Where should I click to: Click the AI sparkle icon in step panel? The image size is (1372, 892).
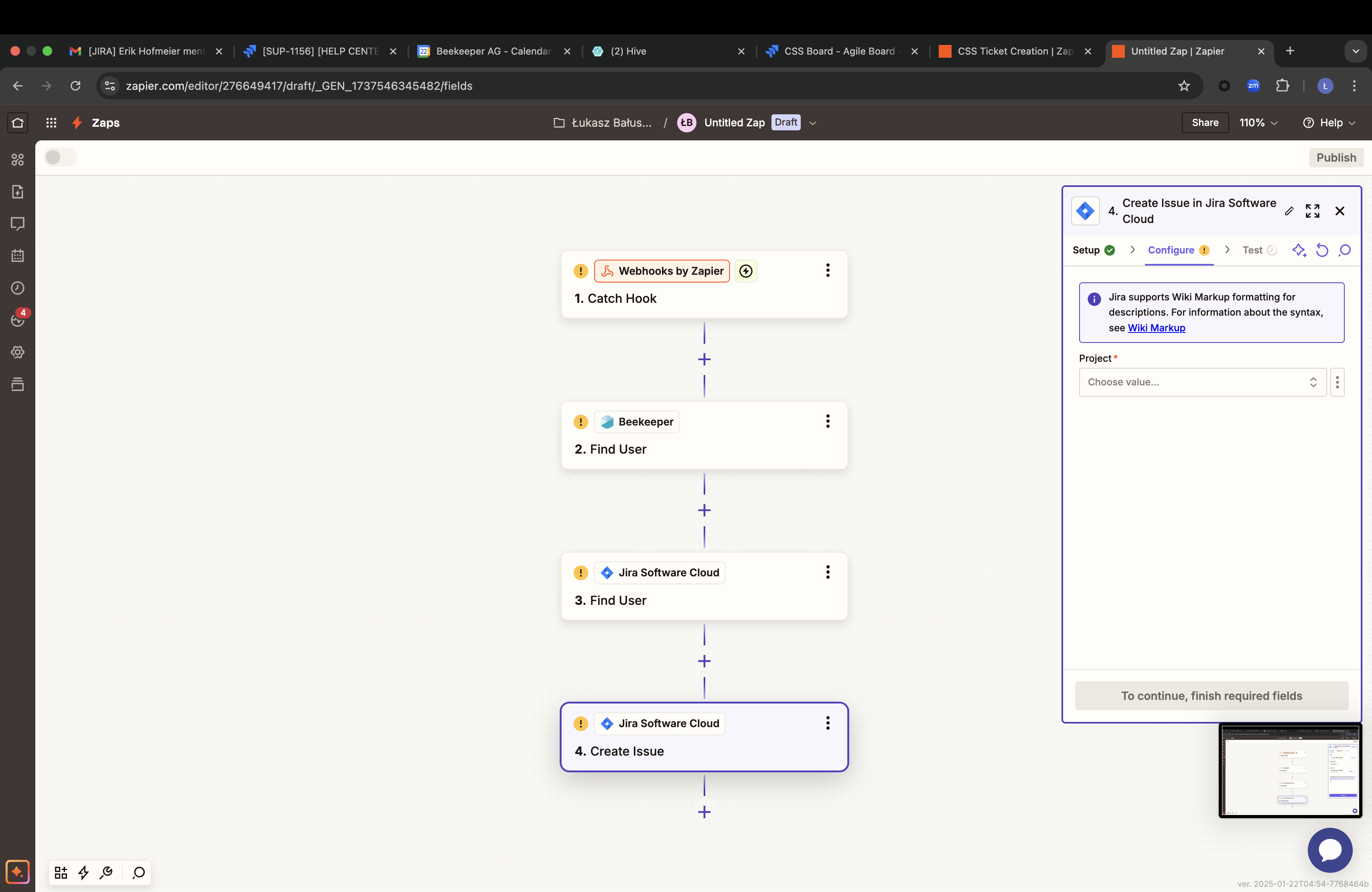point(1299,250)
